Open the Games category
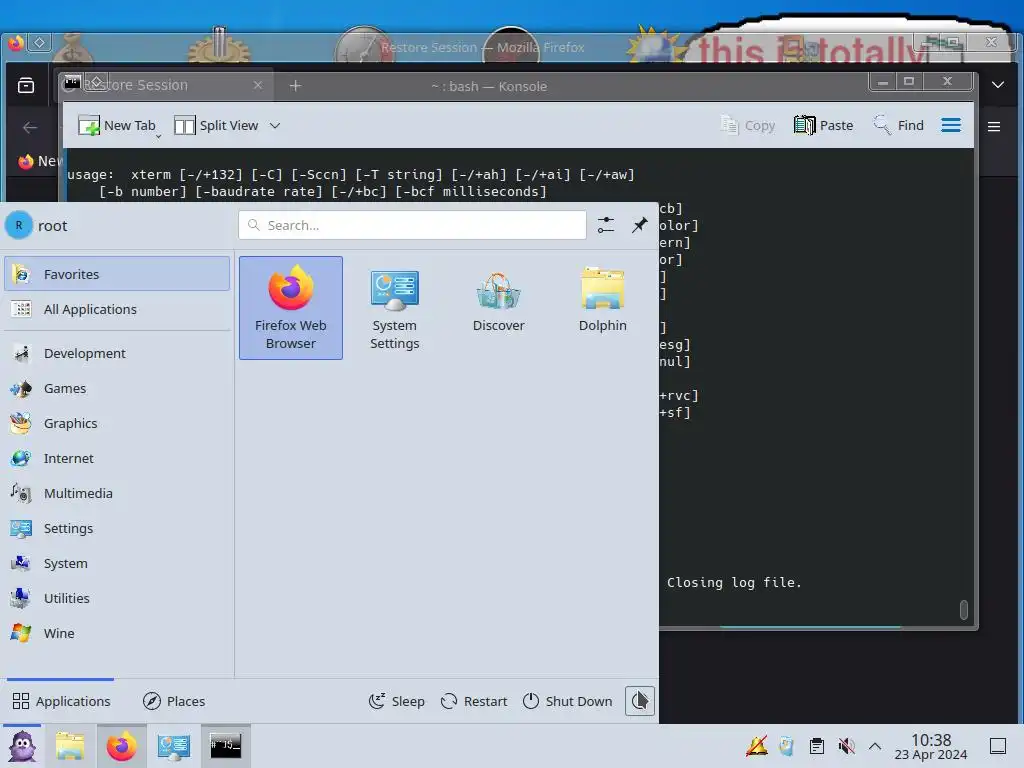Screen dimensions: 1024x768 (117, 388)
